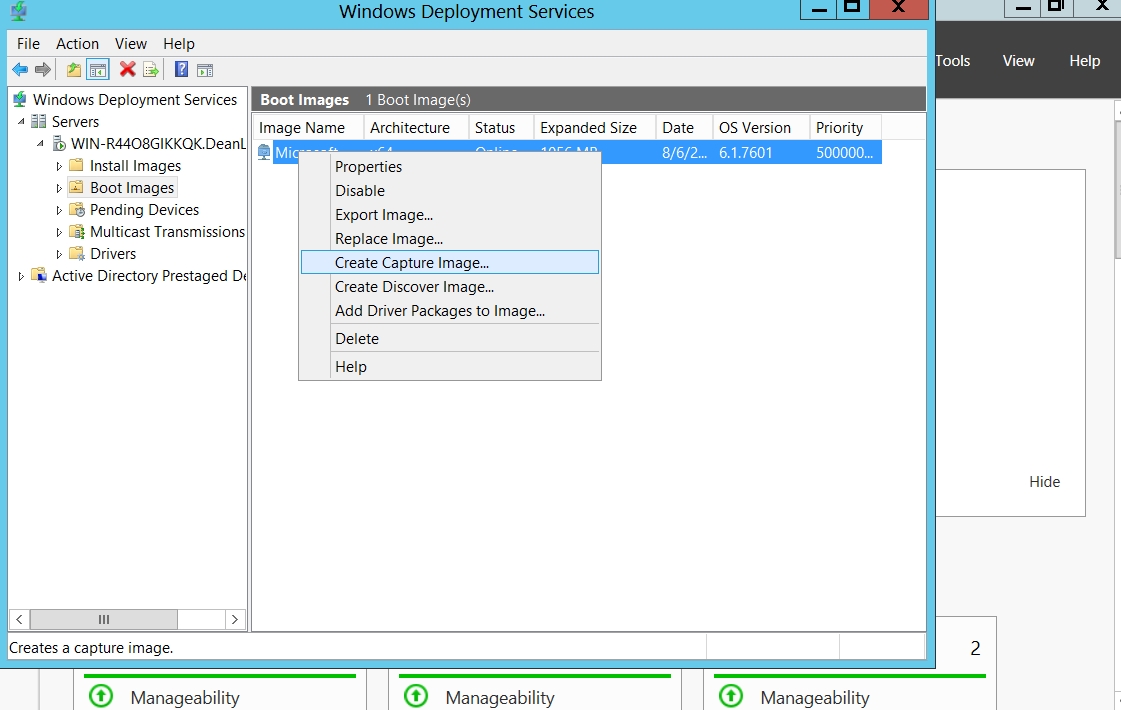Select Add Driver Packages to Image
Screen dimensions: 1121x710
click(440, 311)
